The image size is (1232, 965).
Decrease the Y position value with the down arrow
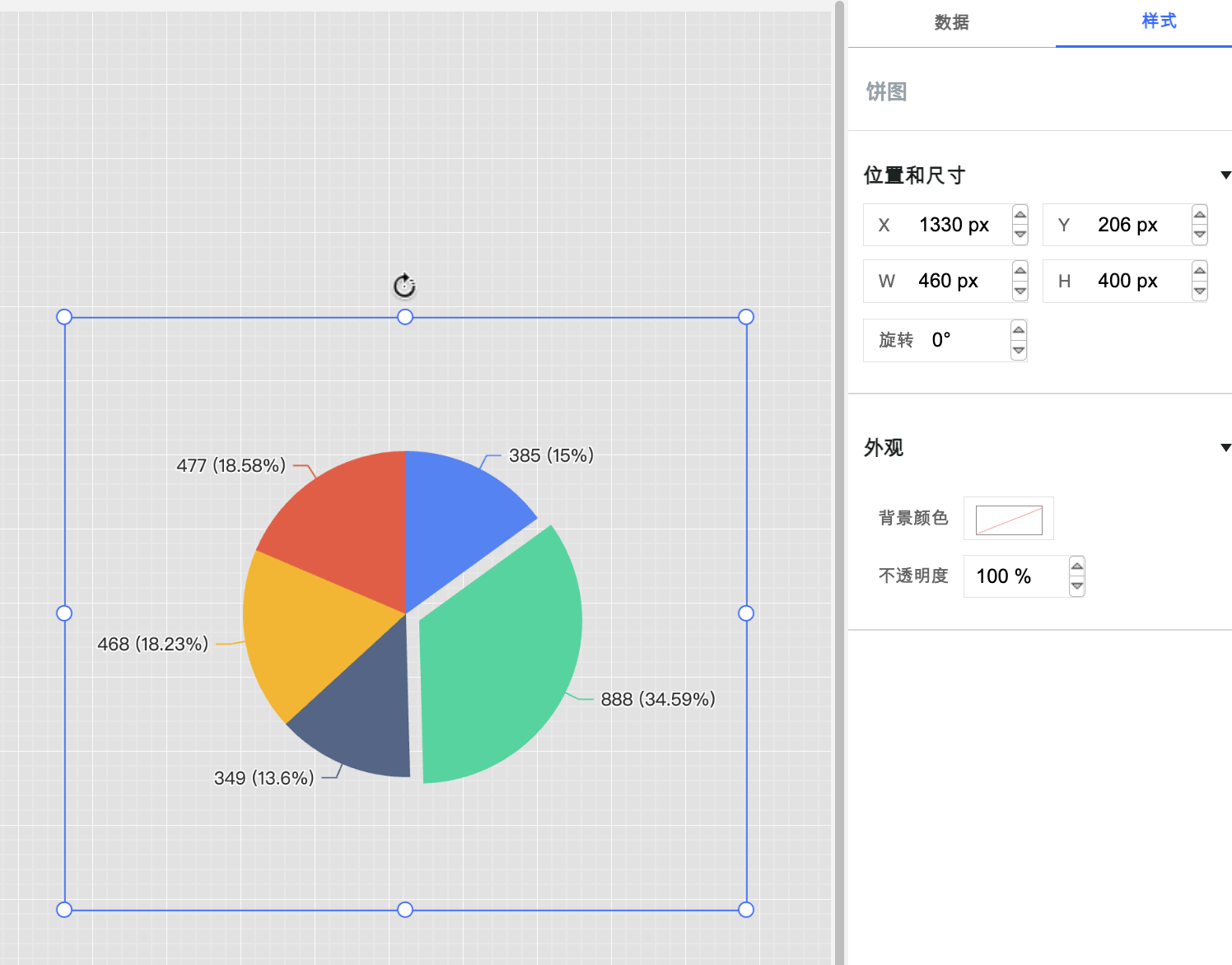click(1200, 235)
